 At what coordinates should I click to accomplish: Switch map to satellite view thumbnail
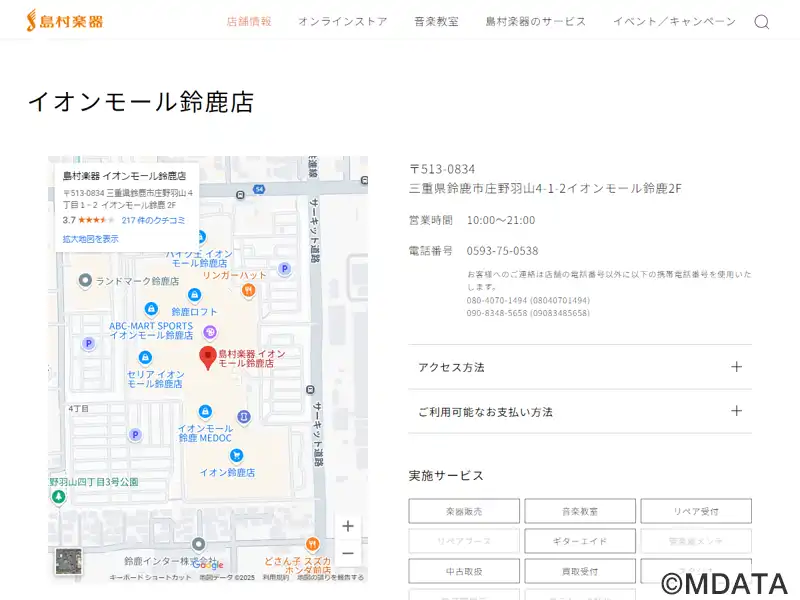coord(68,562)
